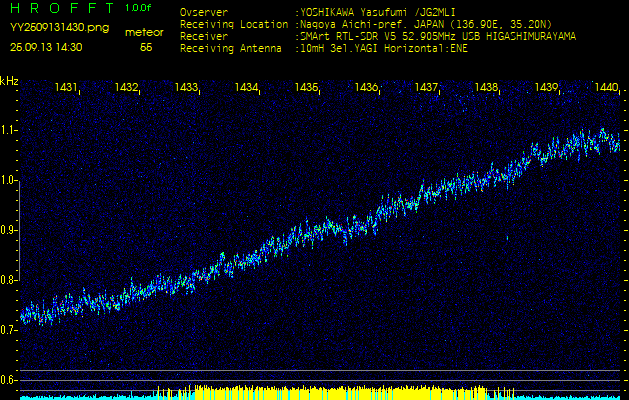Screen dimensions: 629x400
Task: Click the 1435 time marker
Action: (306, 88)
